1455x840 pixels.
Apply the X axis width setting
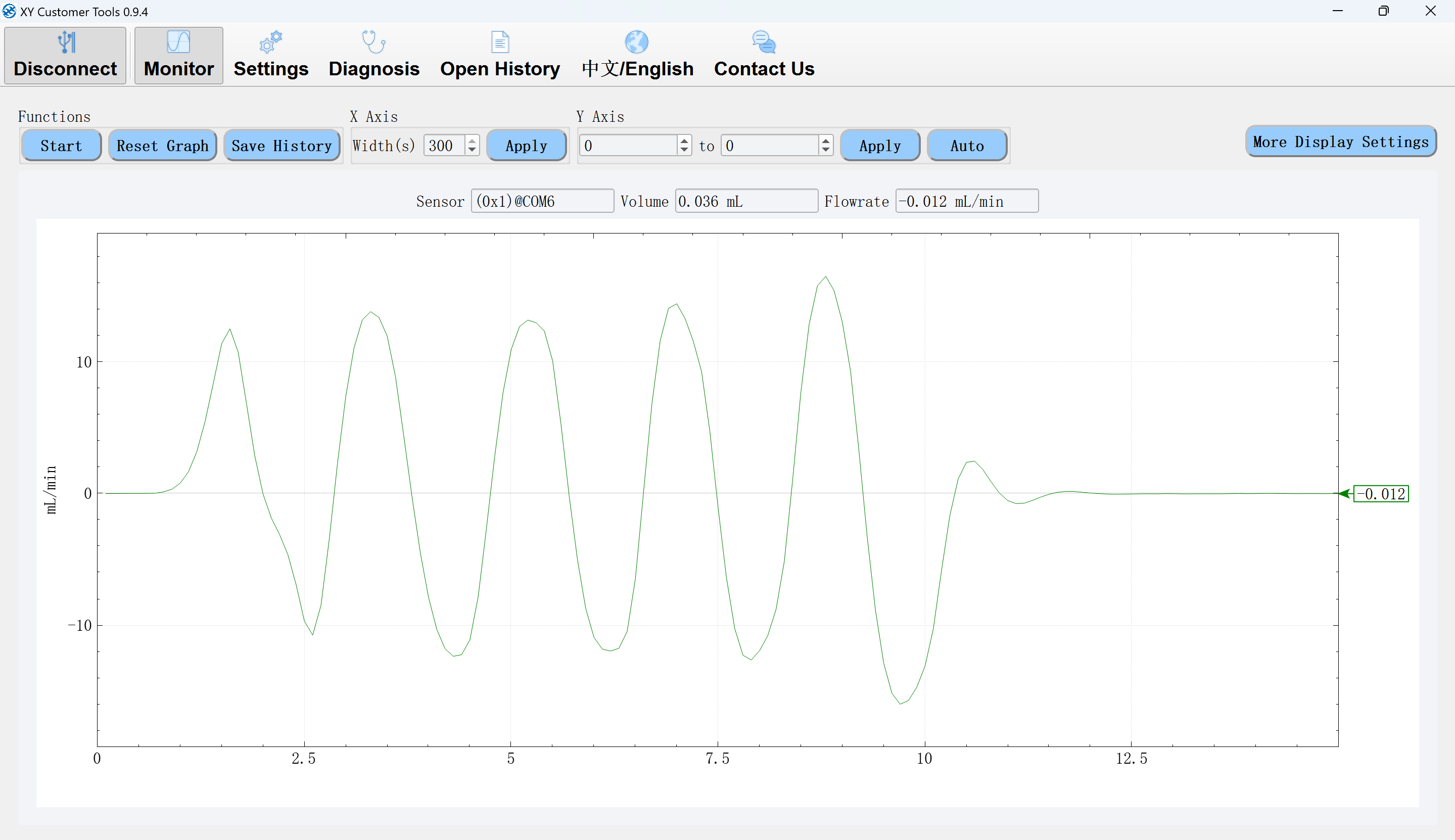(x=526, y=146)
